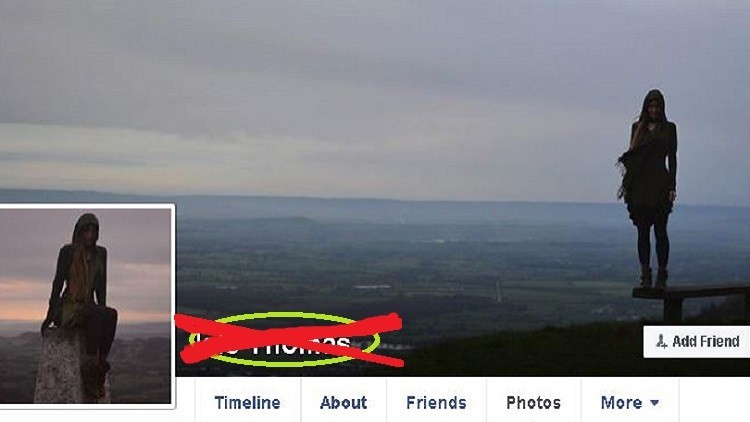Switch to the About tab
This screenshot has width=750, height=422.
tap(343, 402)
